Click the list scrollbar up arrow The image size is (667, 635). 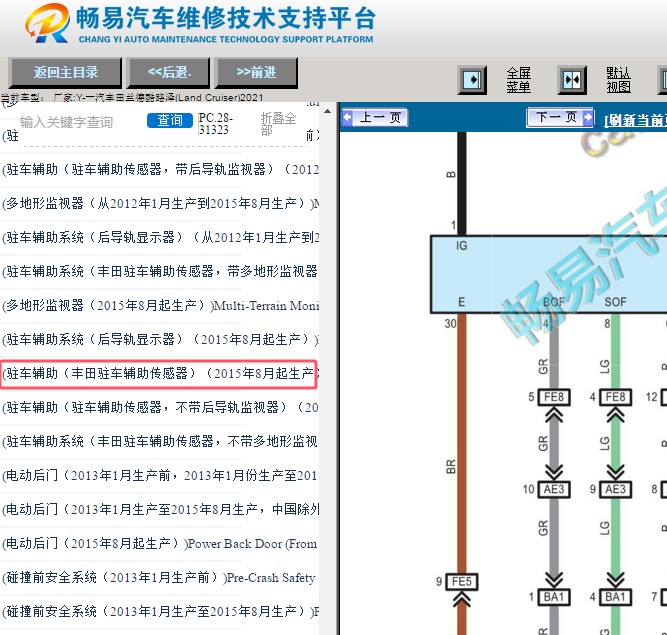click(x=327, y=111)
